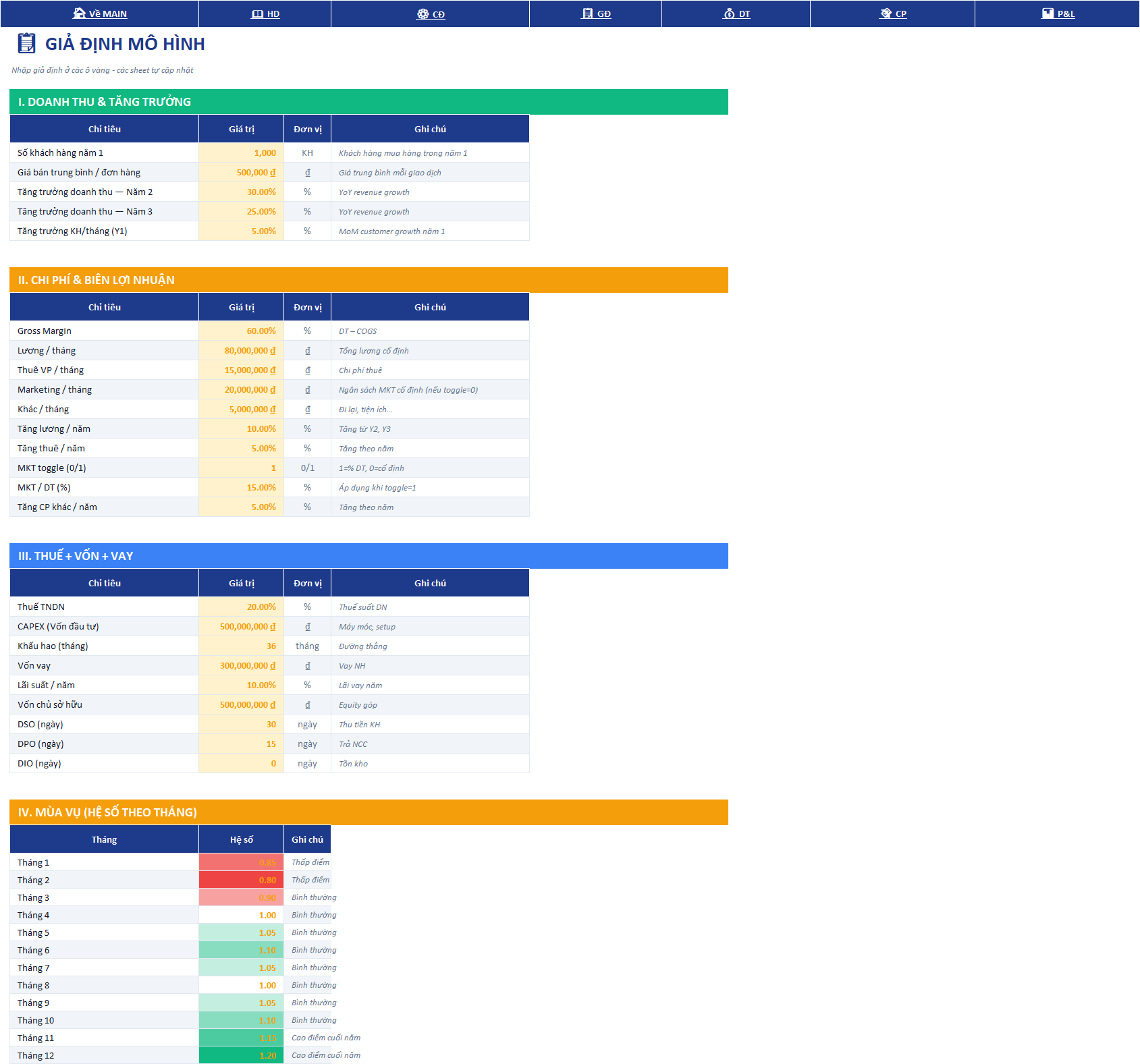Viewport: 1140px width, 1064px height.
Task: Select the Số khách hàng năm 1 value cell
Action: click(x=241, y=152)
